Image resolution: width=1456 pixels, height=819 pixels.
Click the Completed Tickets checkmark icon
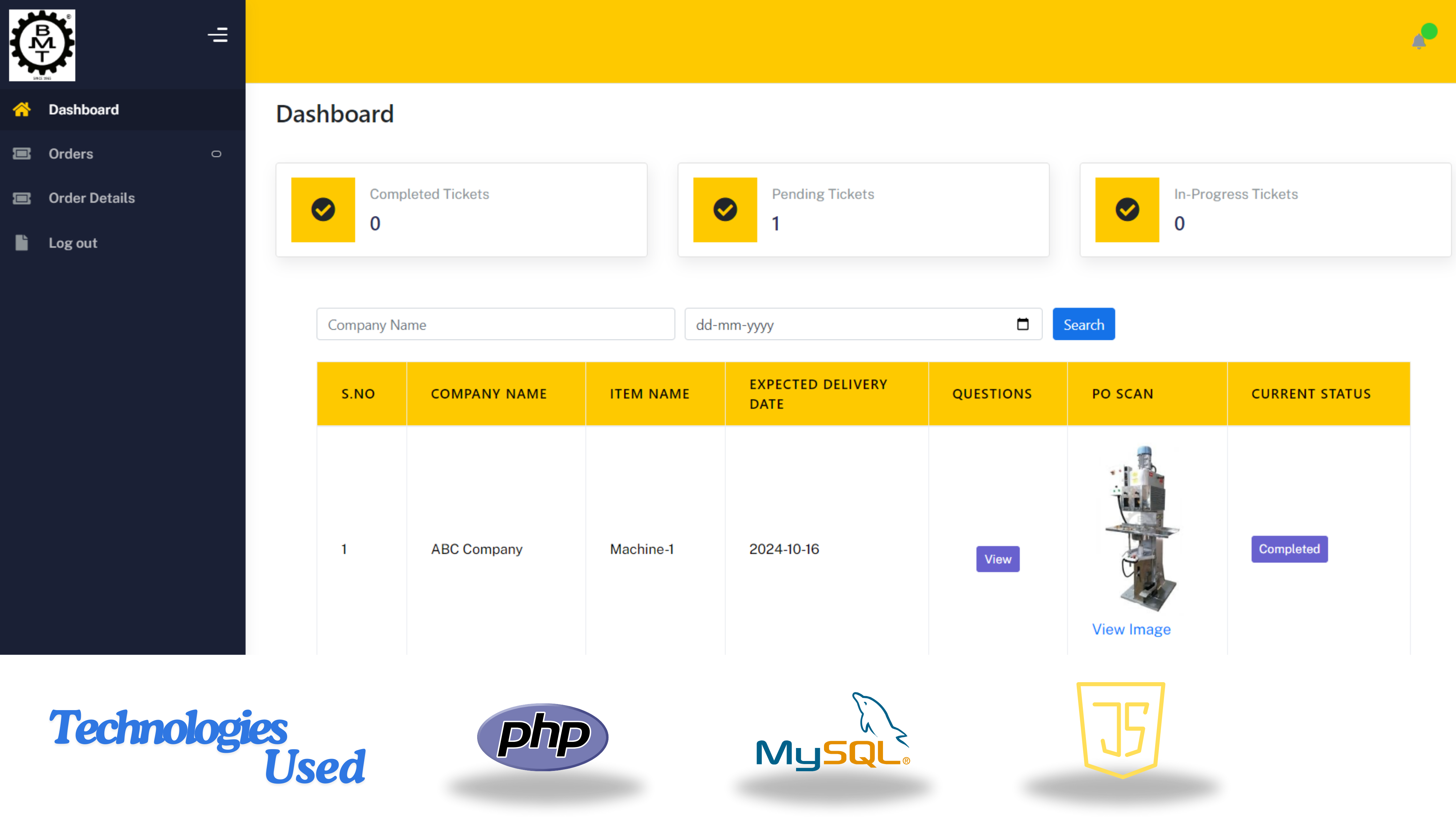click(x=323, y=210)
